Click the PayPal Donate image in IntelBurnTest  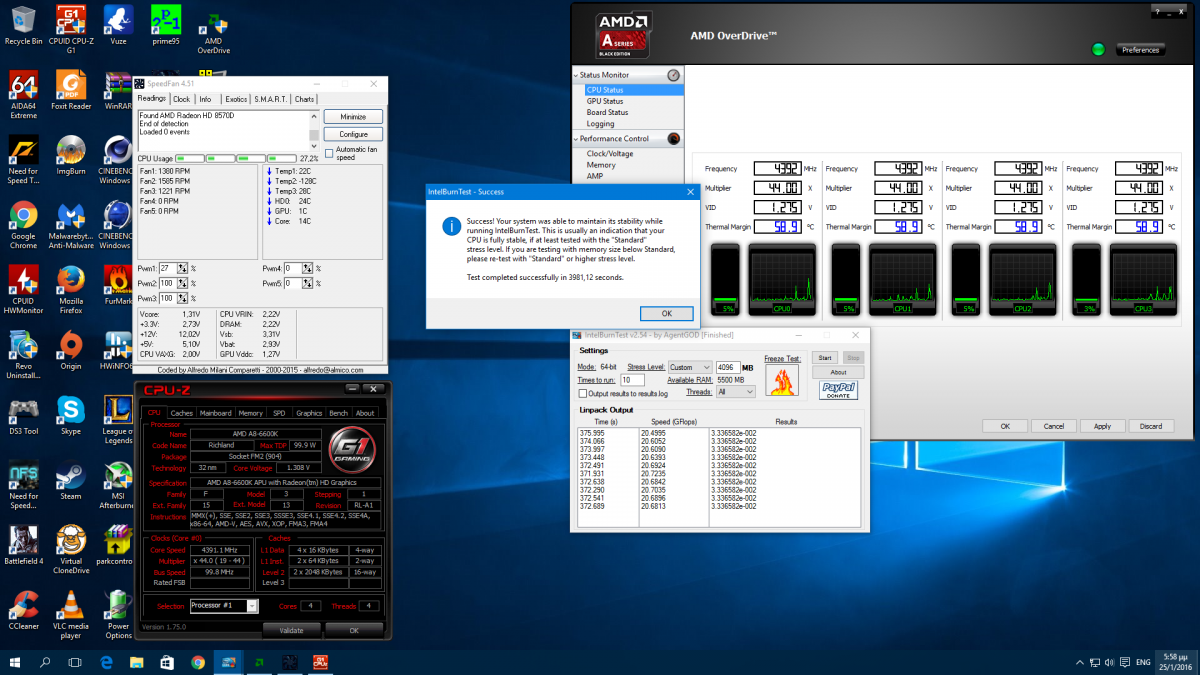tap(838, 390)
